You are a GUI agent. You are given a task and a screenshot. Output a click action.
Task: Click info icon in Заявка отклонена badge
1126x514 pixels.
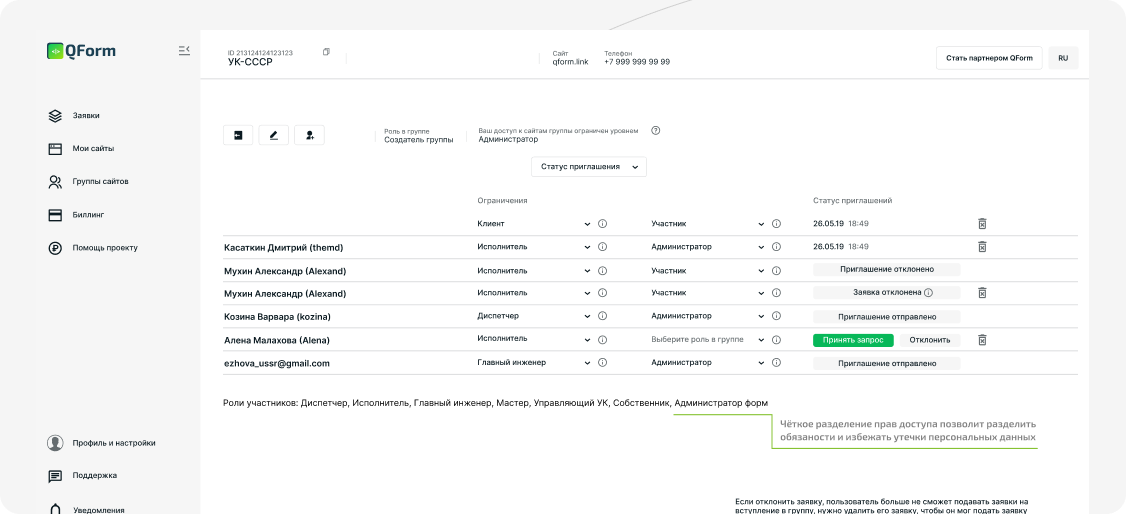click(929, 293)
